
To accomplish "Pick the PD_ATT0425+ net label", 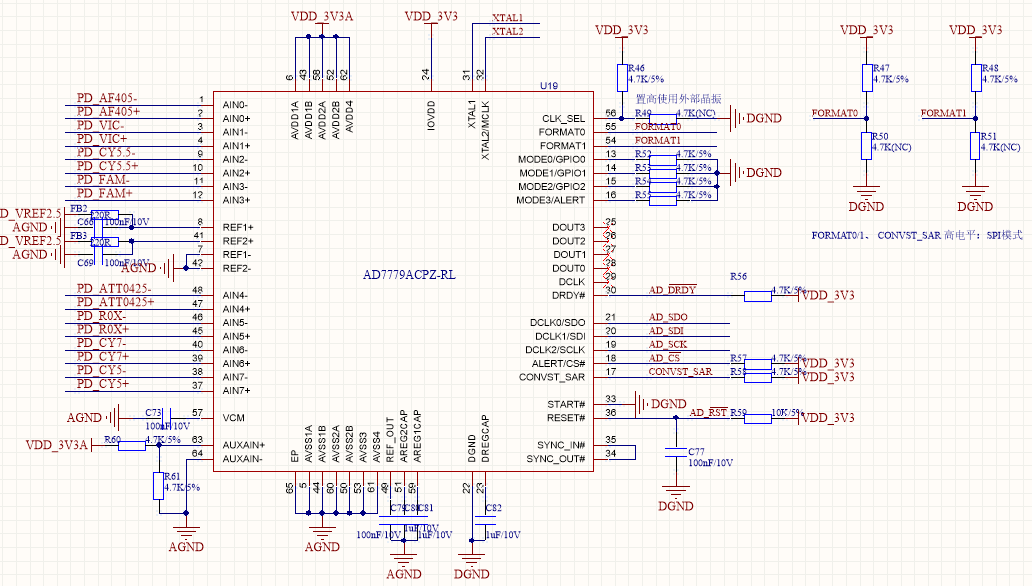I will [x=115, y=302].
